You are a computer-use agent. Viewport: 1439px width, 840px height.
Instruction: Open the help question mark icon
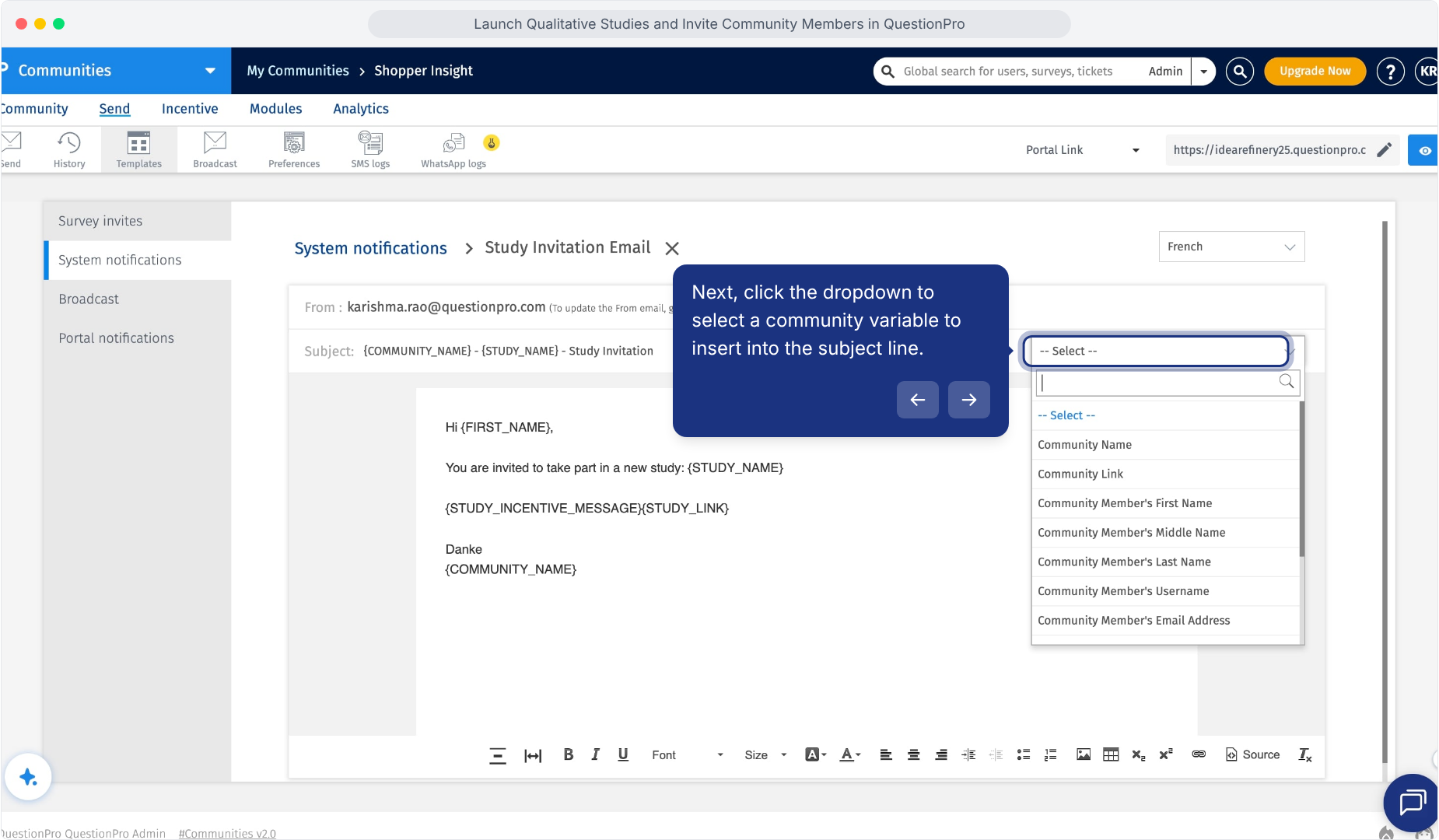(1390, 72)
